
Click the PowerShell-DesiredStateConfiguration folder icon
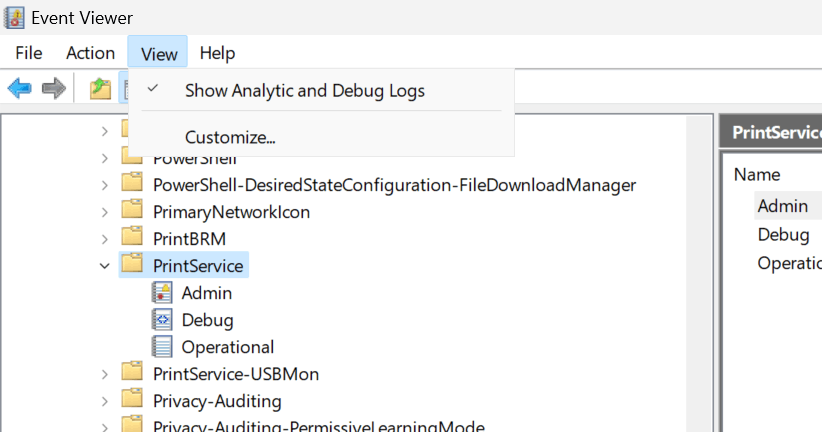point(132,182)
